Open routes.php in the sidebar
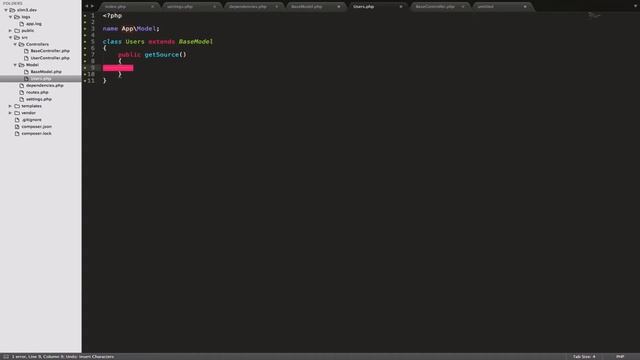Screen dimensions: 640x360 tap(37, 93)
